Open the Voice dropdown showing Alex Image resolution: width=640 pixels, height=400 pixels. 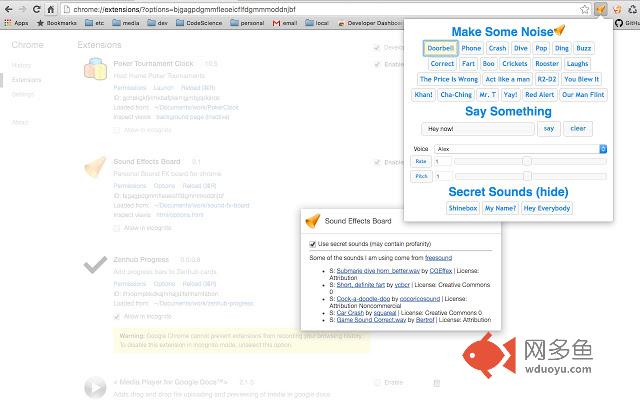[520, 149]
